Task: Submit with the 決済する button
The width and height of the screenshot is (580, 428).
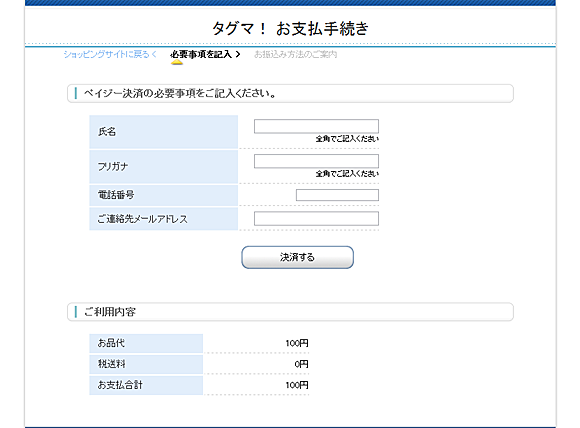Action: [x=297, y=257]
